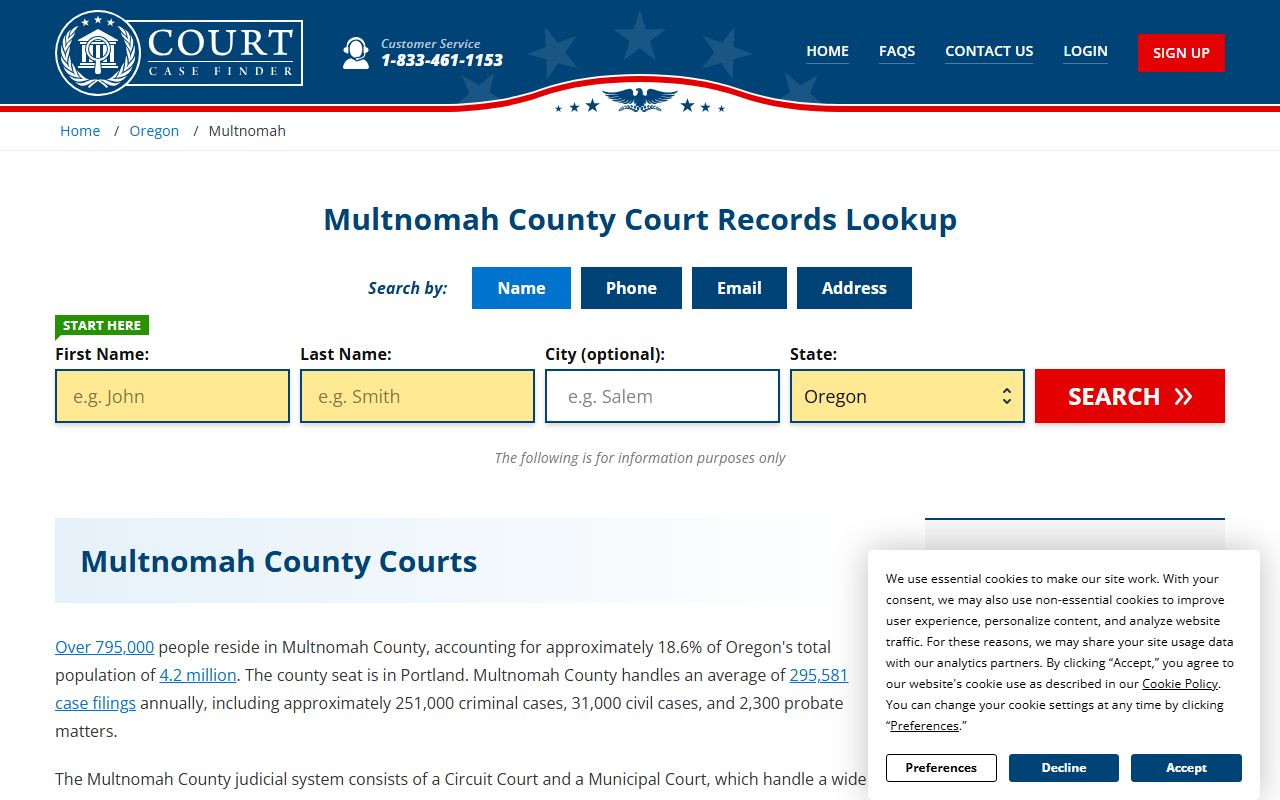Open the State dropdown showing Oregon

907,396
